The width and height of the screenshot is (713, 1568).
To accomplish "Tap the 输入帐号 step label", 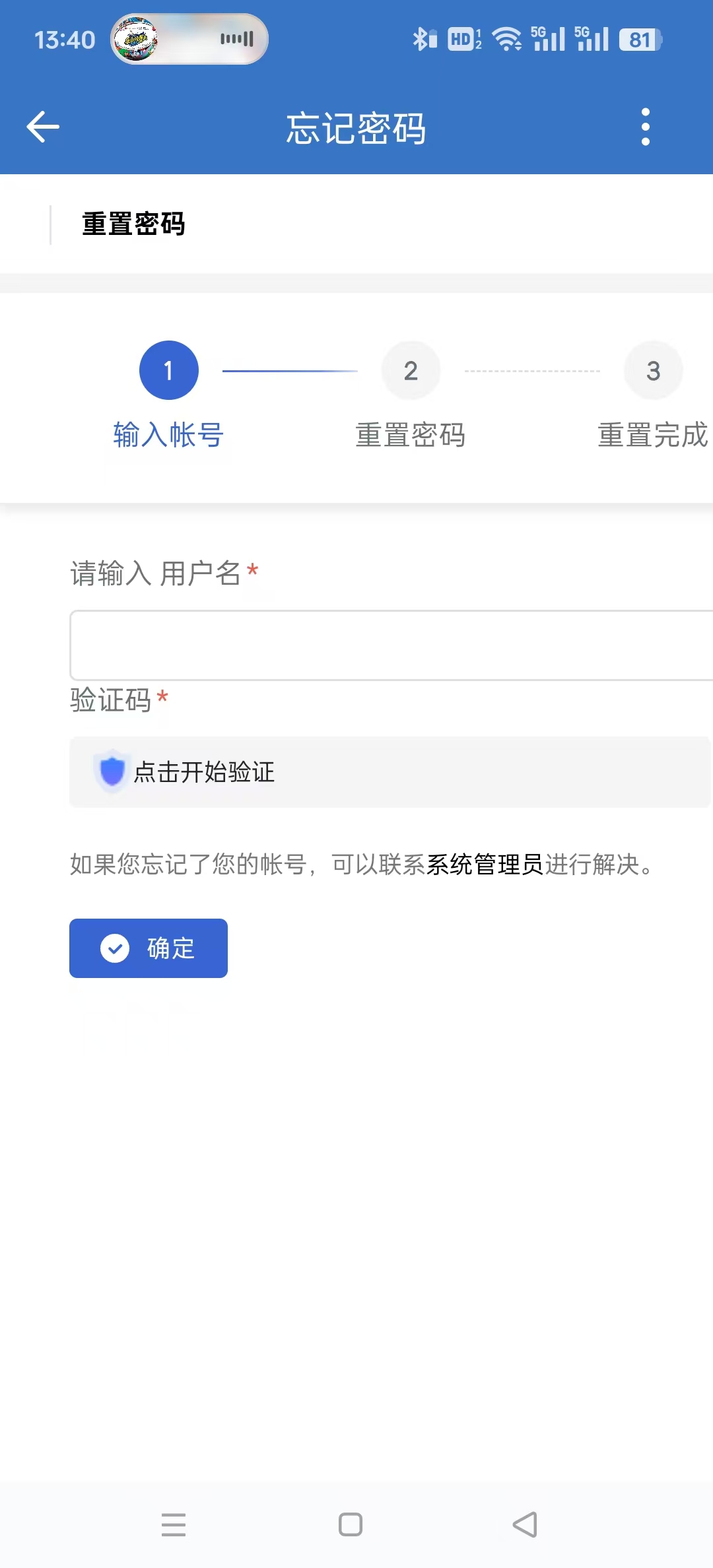I will click(x=168, y=435).
